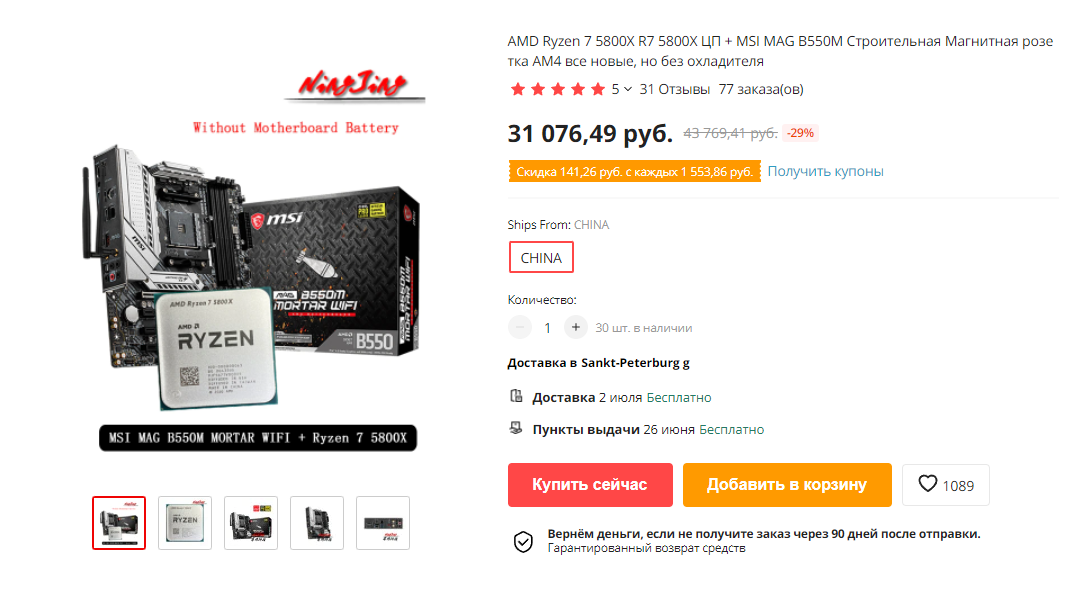Click the delivery truck icon

(516, 396)
